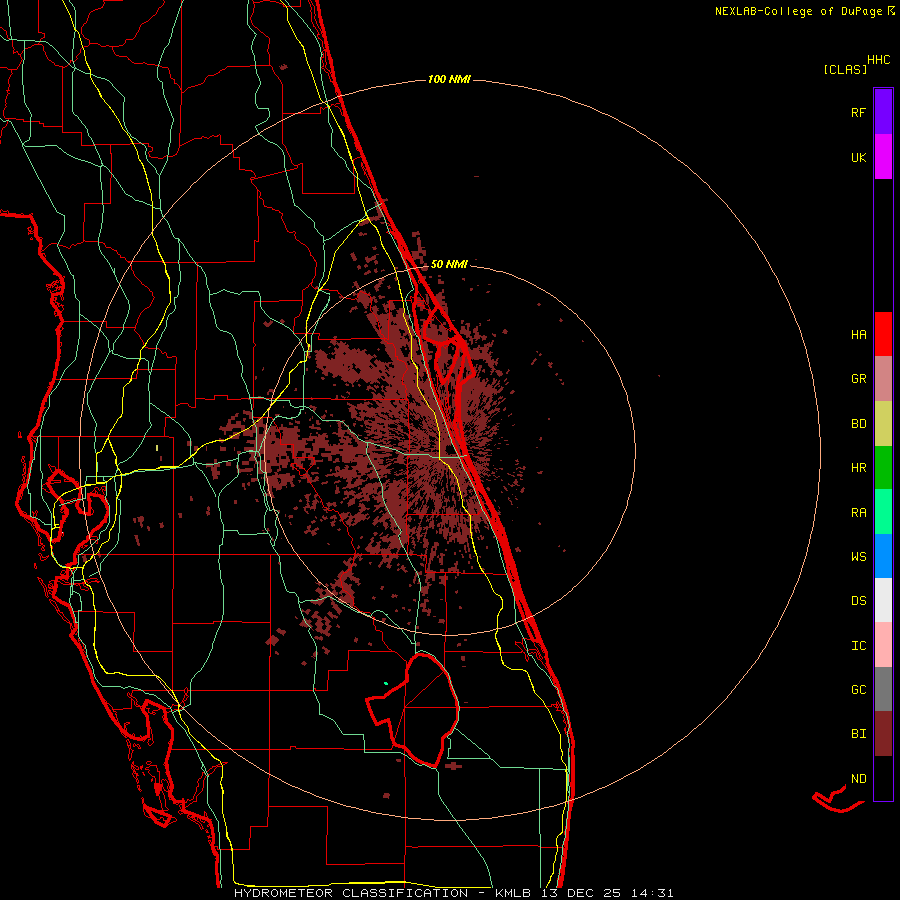Select the BD yellow legend swatch
The image size is (900, 900).
tap(883, 424)
